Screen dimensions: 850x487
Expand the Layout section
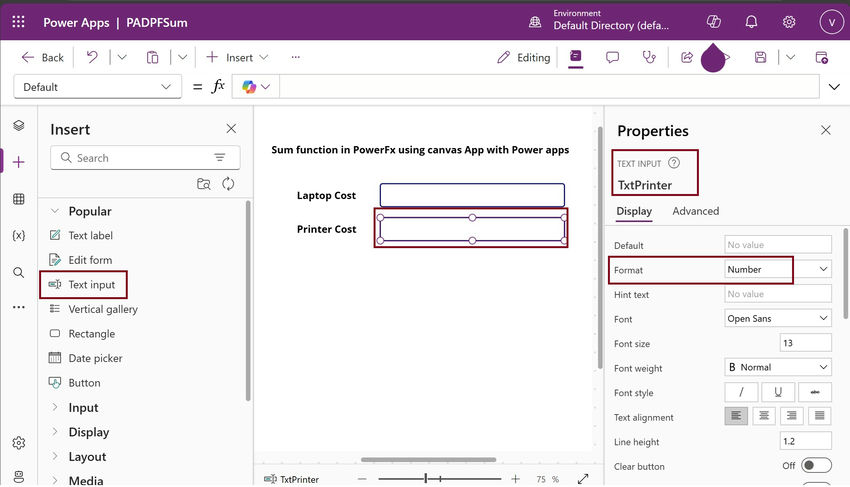pos(55,456)
